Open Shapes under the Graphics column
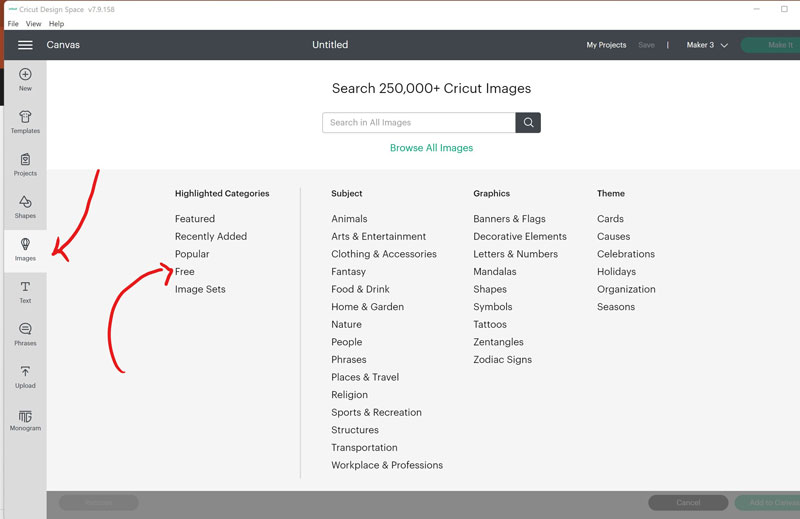This screenshot has height=519, width=800. (x=490, y=289)
